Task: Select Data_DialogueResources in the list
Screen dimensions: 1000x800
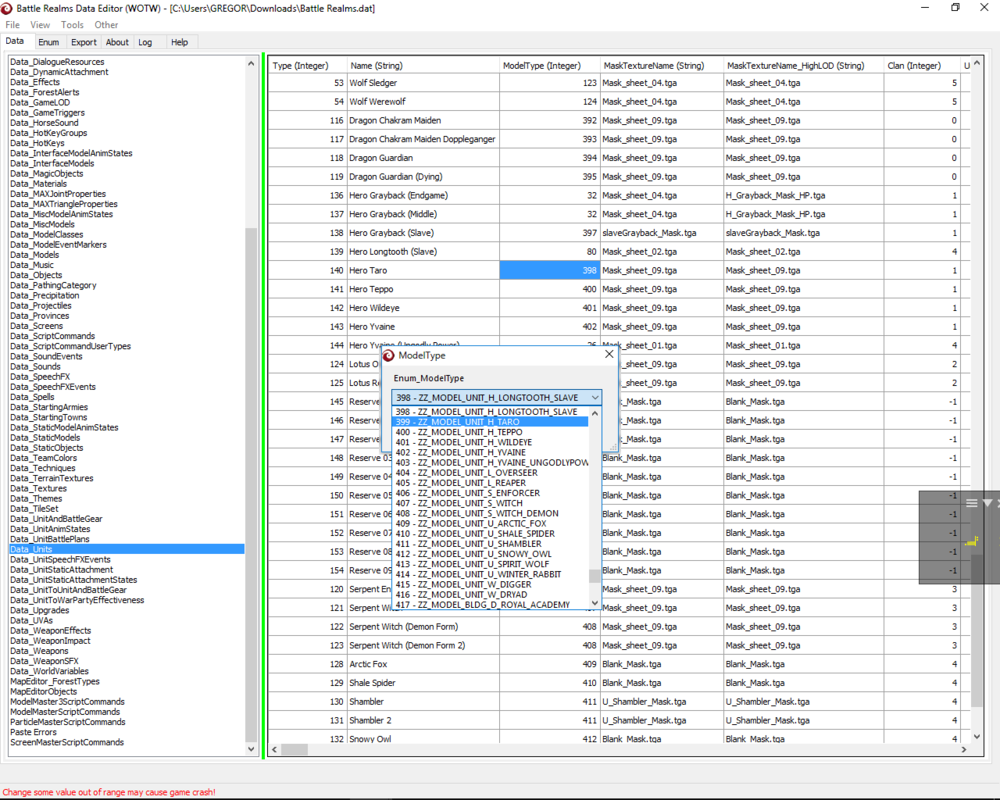Action: tap(57, 62)
